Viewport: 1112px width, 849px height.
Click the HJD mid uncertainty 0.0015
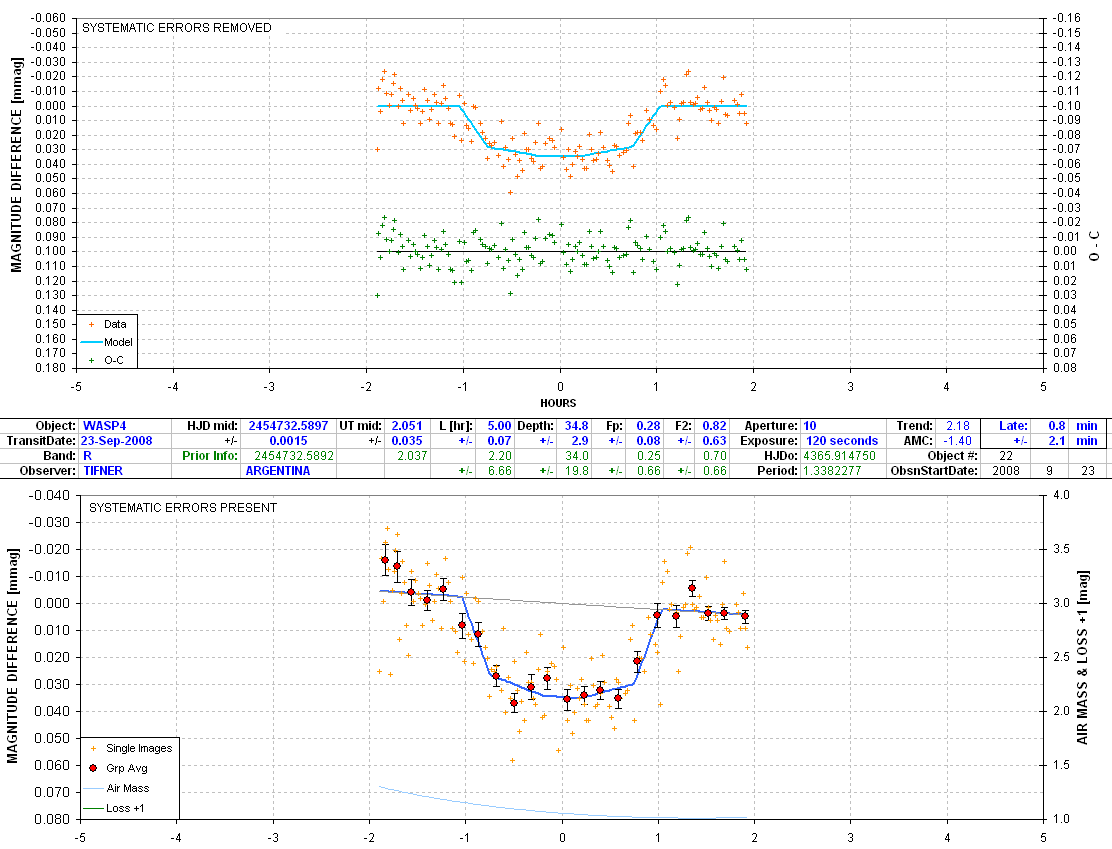point(289,441)
